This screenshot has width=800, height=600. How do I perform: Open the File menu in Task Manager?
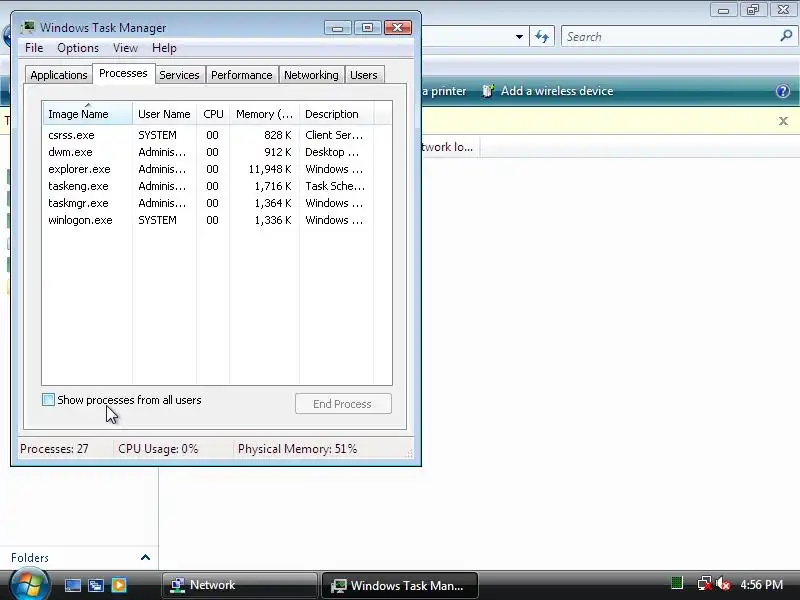(34, 48)
